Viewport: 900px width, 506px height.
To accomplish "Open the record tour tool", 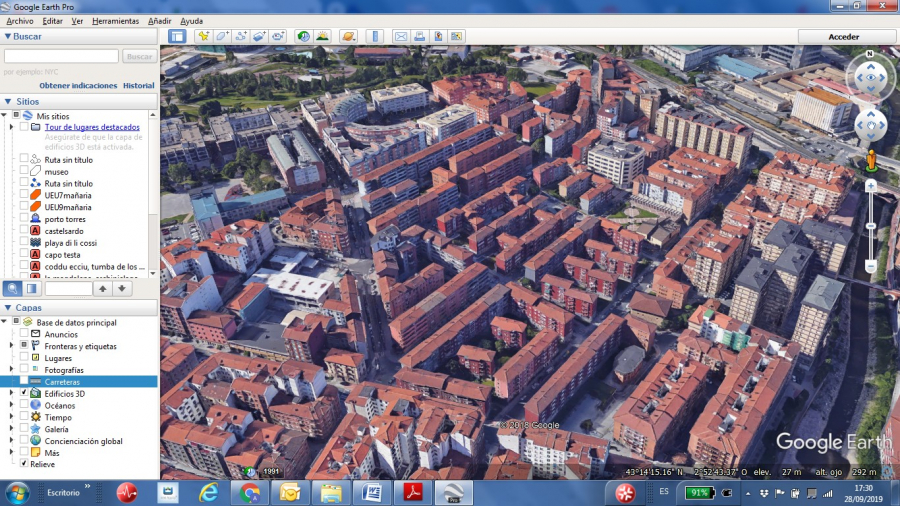I will (x=278, y=36).
